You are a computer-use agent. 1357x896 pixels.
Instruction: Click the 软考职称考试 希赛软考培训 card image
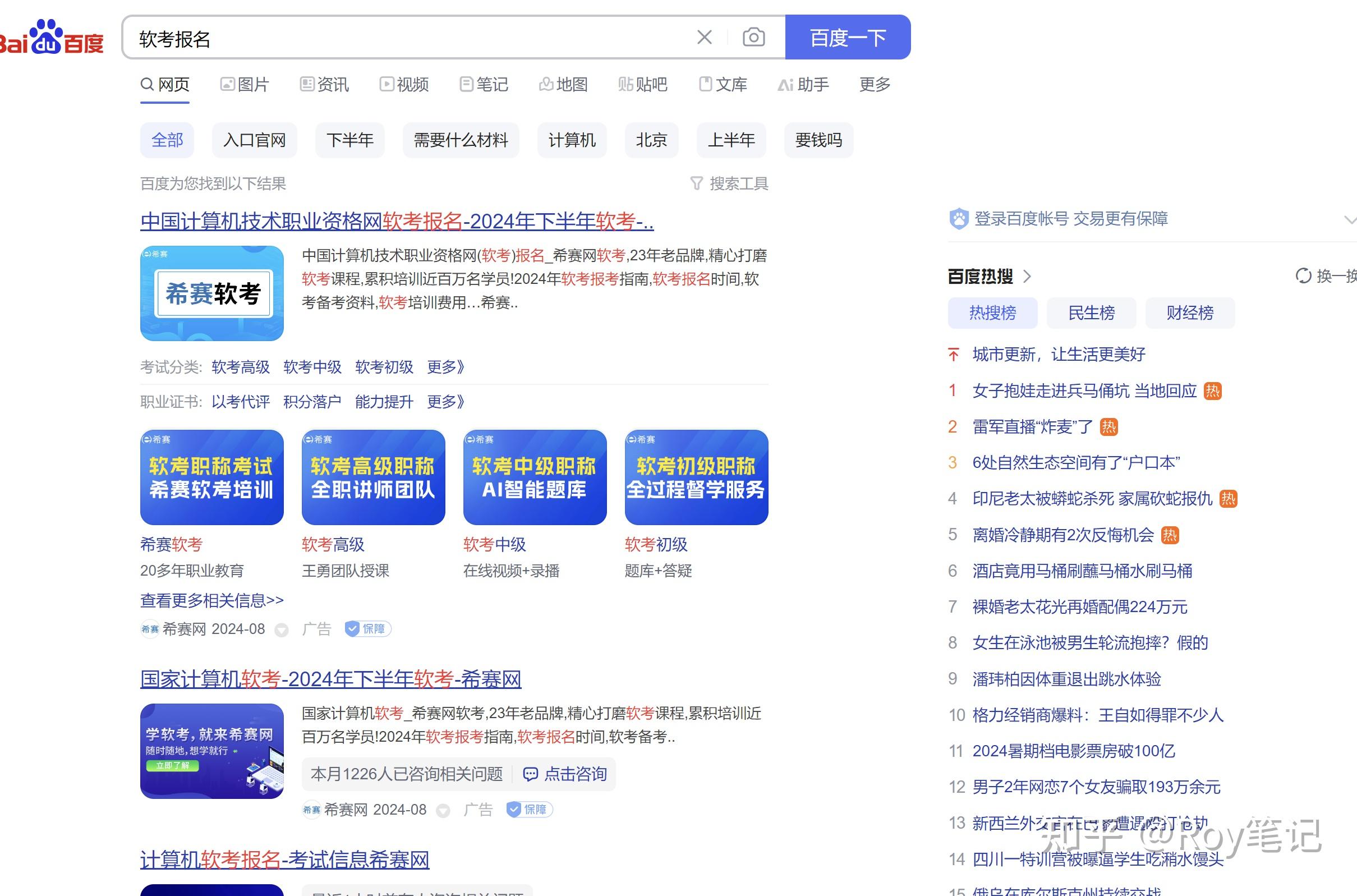(212, 477)
